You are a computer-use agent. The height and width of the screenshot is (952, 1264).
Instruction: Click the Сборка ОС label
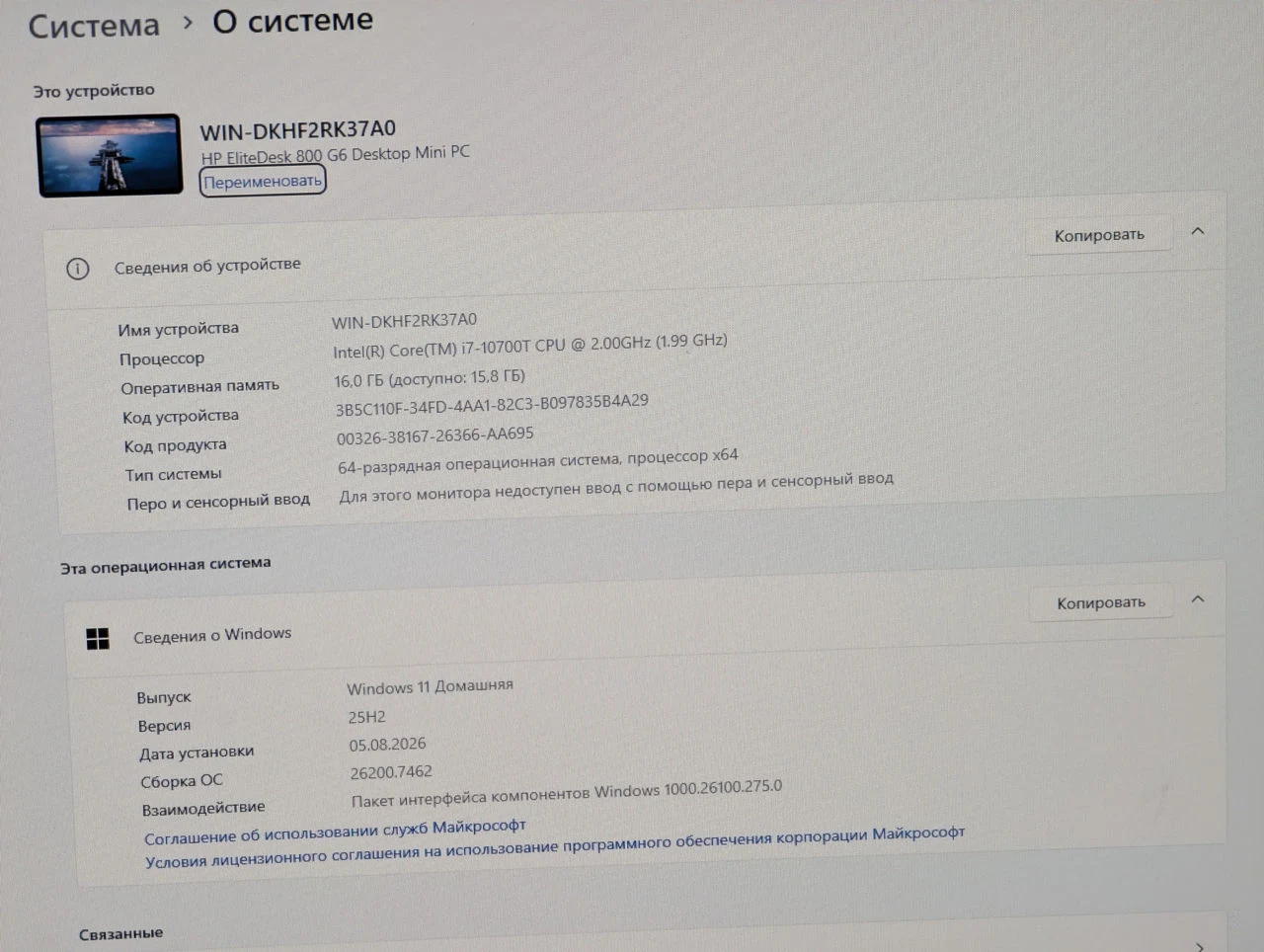182,781
